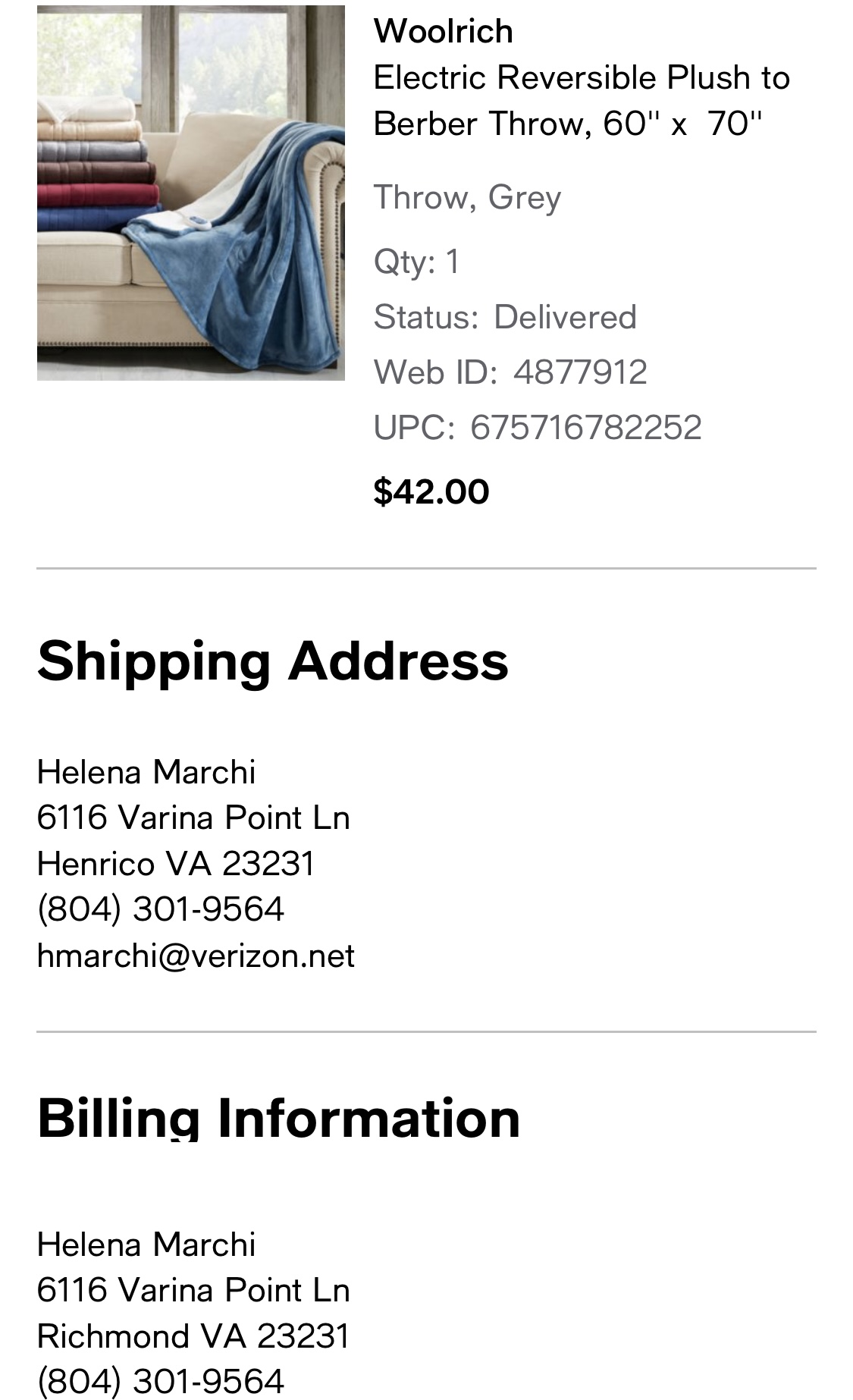Call the shipping phone (804) 301-9564

[x=161, y=909]
